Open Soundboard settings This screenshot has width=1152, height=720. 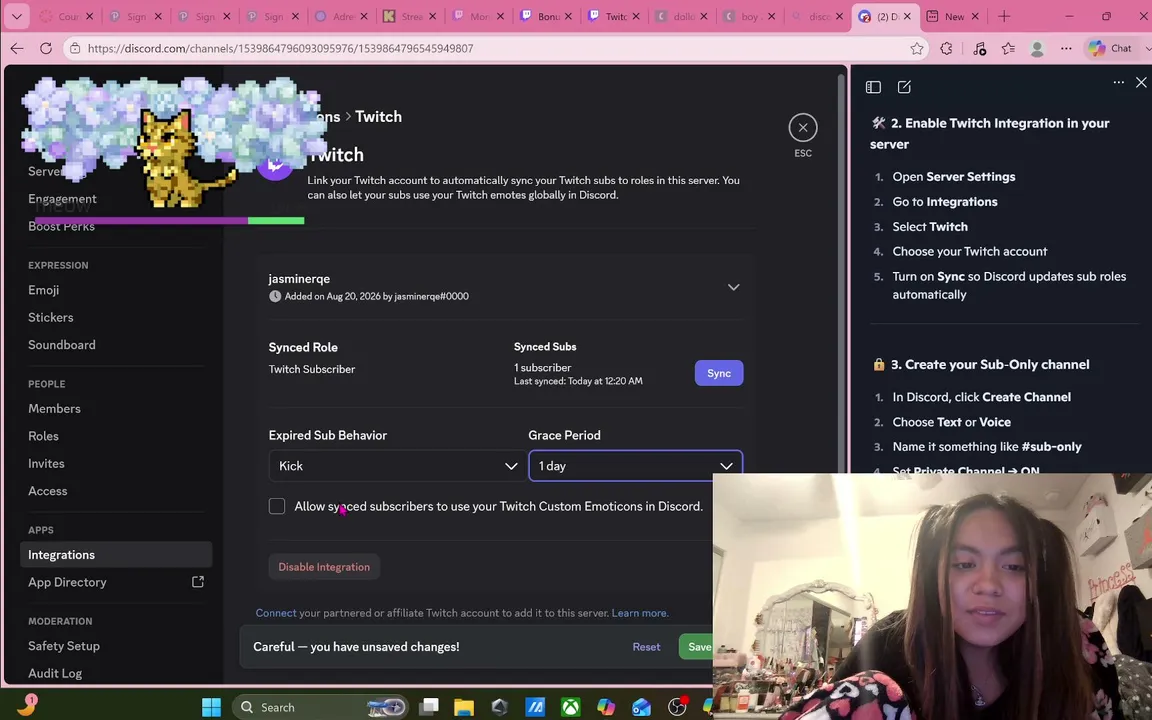click(62, 345)
